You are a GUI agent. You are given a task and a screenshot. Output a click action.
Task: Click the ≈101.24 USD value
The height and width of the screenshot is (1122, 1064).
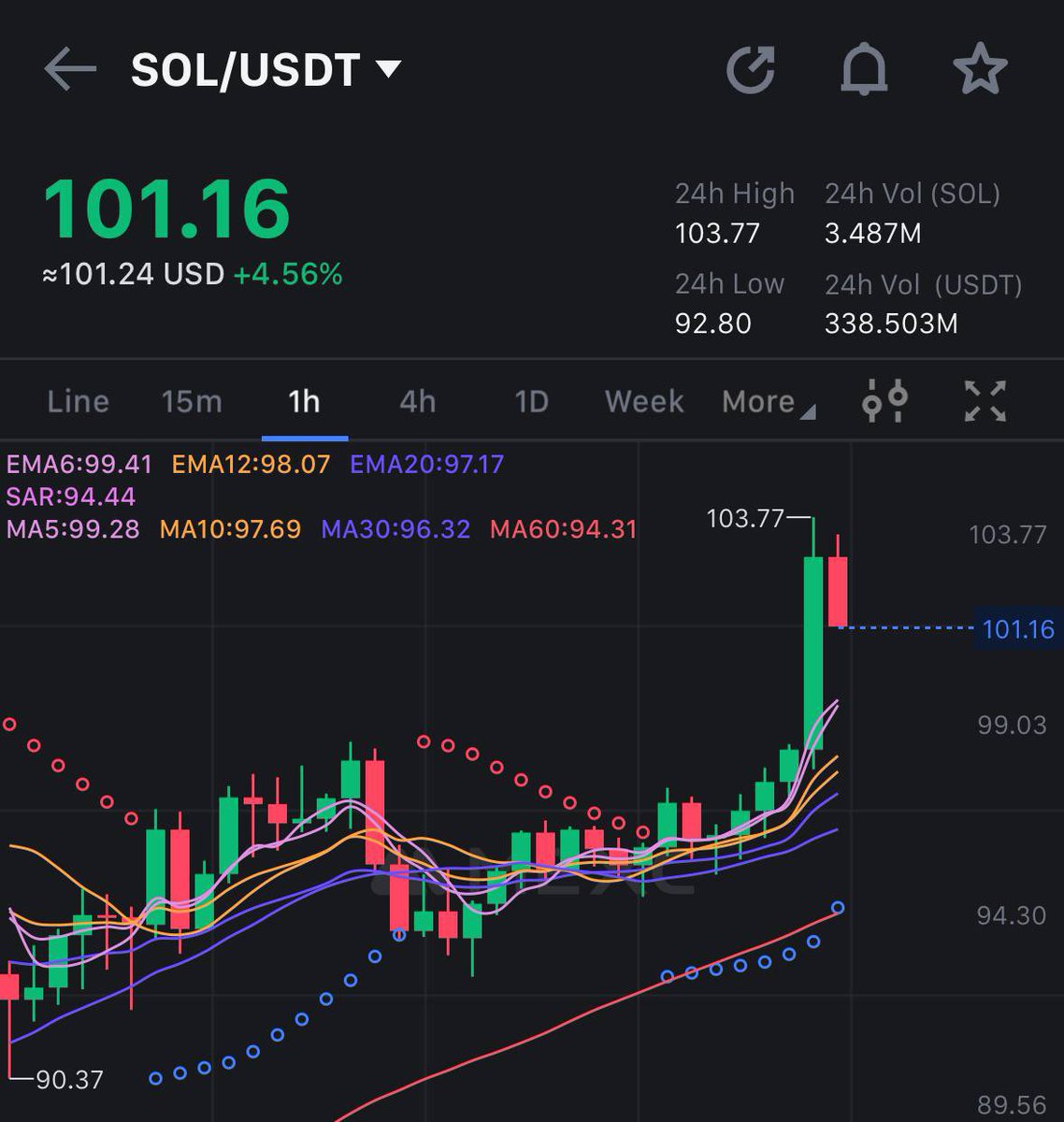coord(134,275)
